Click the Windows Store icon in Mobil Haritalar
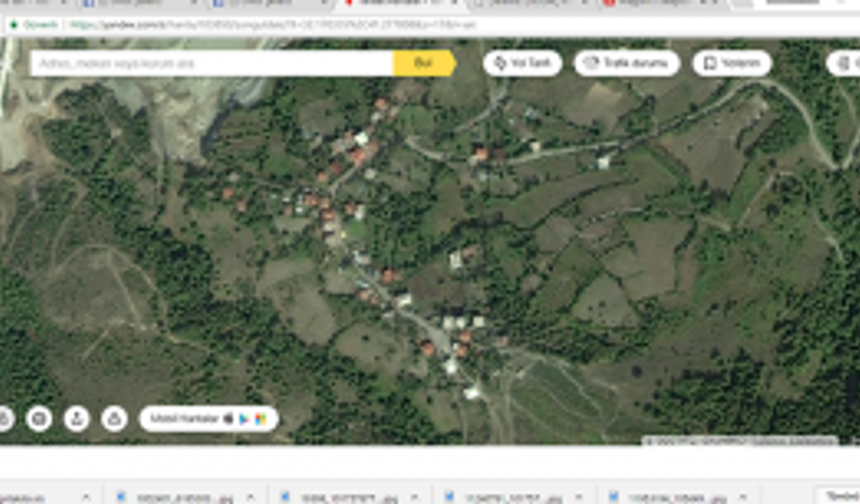Viewport: 860px width, 504px height. pyautogui.click(x=261, y=419)
